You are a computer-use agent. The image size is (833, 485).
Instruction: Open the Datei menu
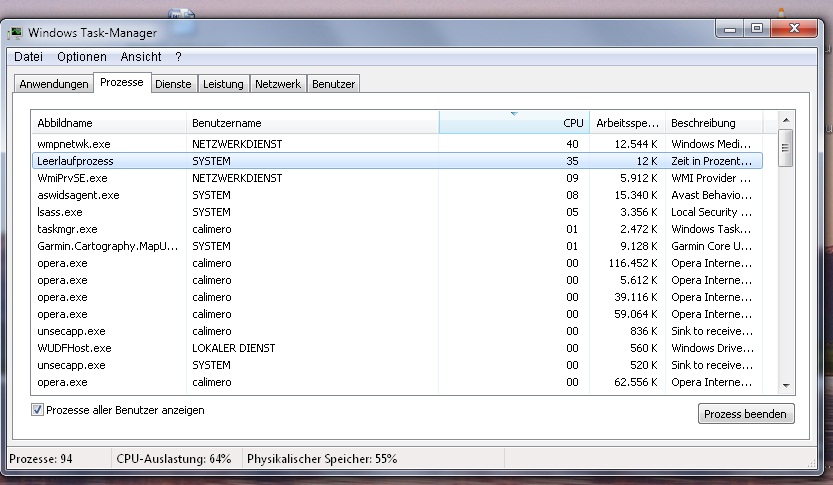tap(28, 57)
